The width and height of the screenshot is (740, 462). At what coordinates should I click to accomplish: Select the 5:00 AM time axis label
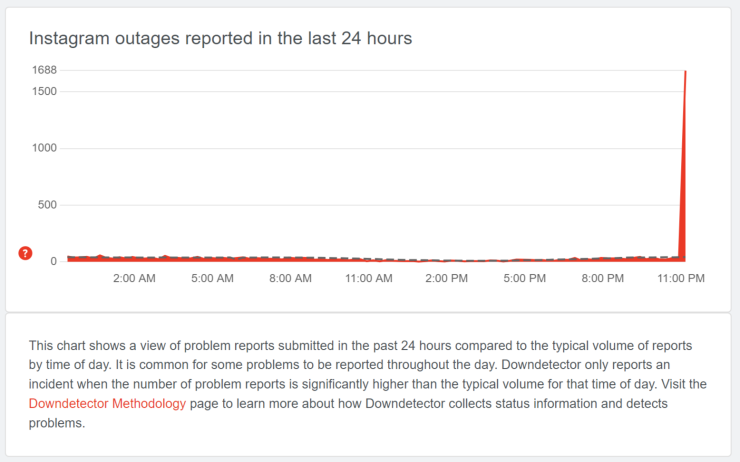pyautogui.click(x=212, y=278)
